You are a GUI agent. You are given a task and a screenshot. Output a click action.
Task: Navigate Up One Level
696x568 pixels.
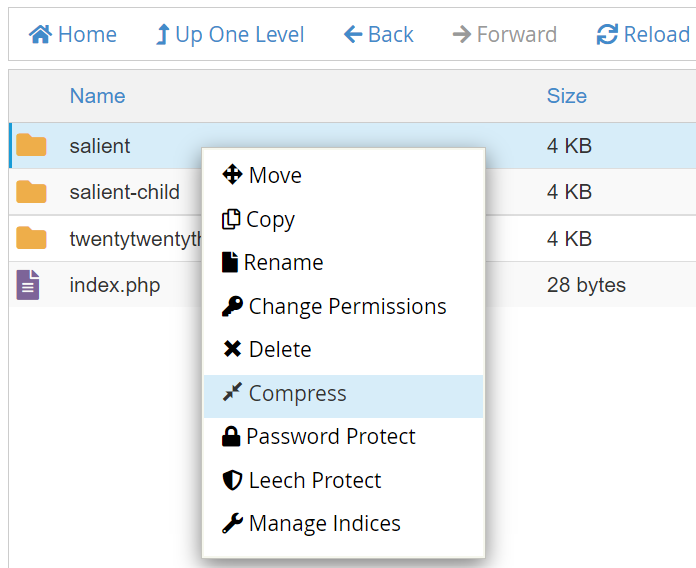230,34
